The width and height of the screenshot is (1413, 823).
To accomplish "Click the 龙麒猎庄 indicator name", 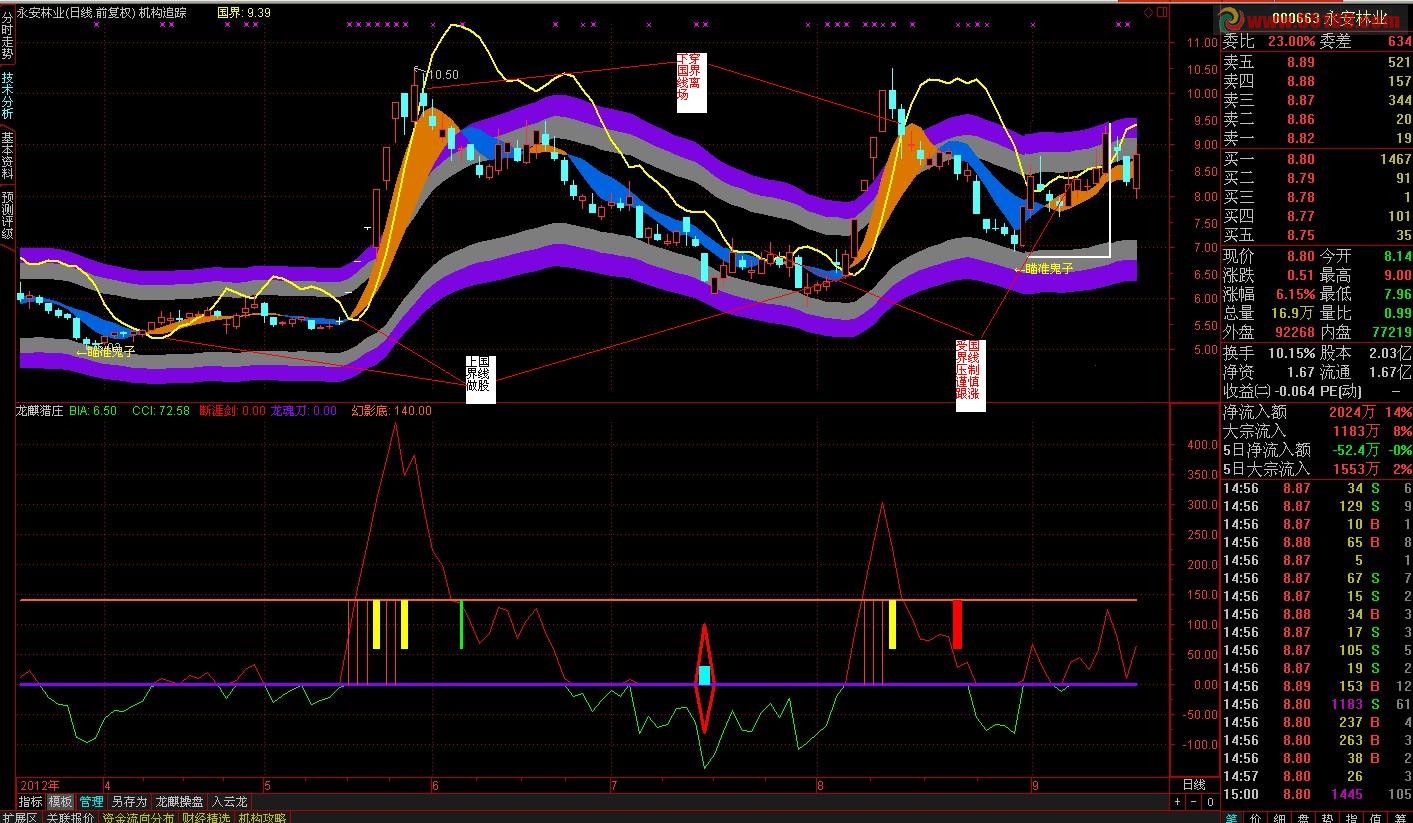I will [x=39, y=410].
